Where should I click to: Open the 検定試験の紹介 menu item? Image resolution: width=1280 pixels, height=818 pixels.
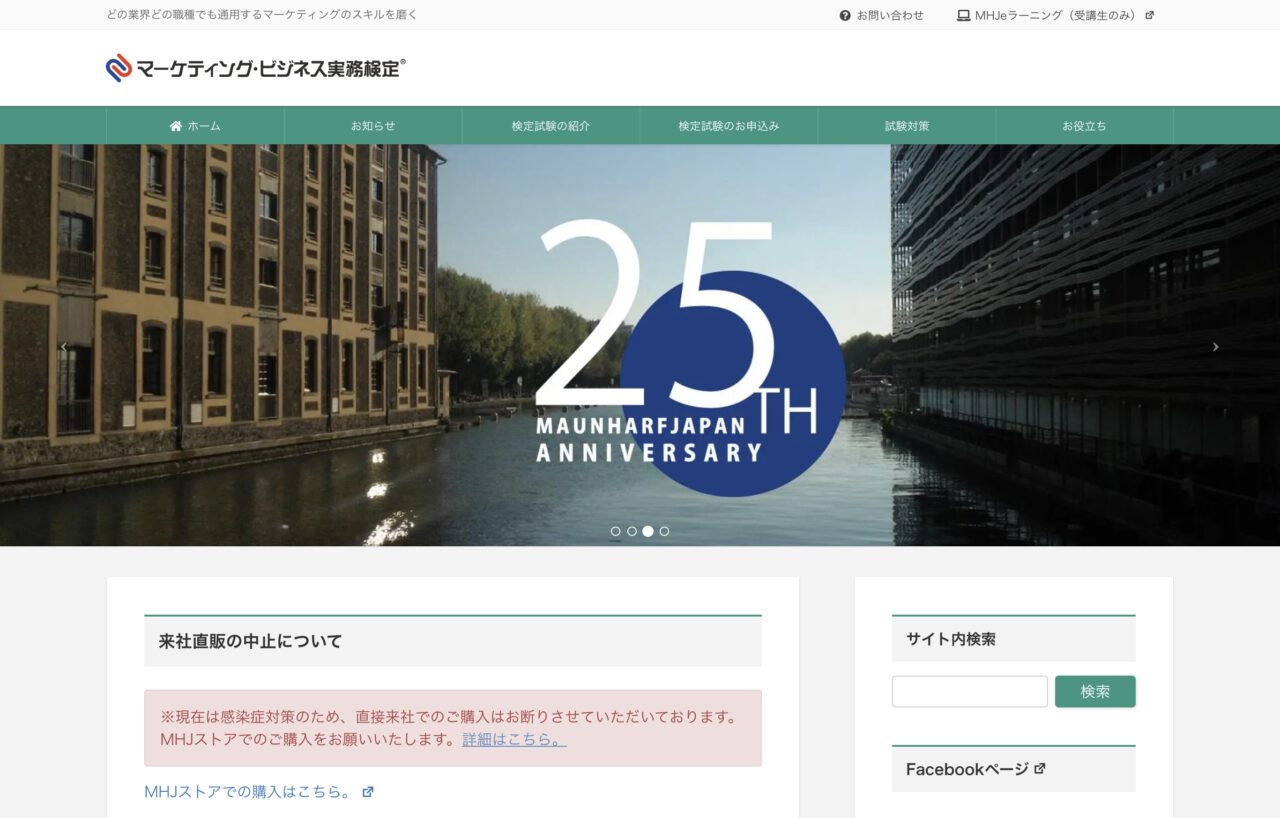coord(550,125)
